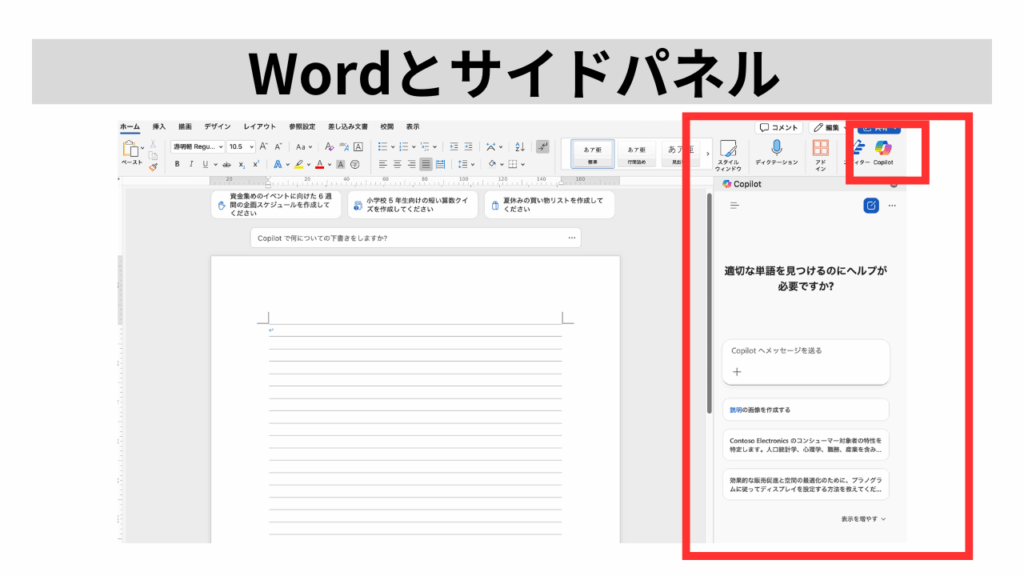Viewport: 1024px width, 576px height.
Task: Click the コメント (Comments) button
Action: point(778,128)
